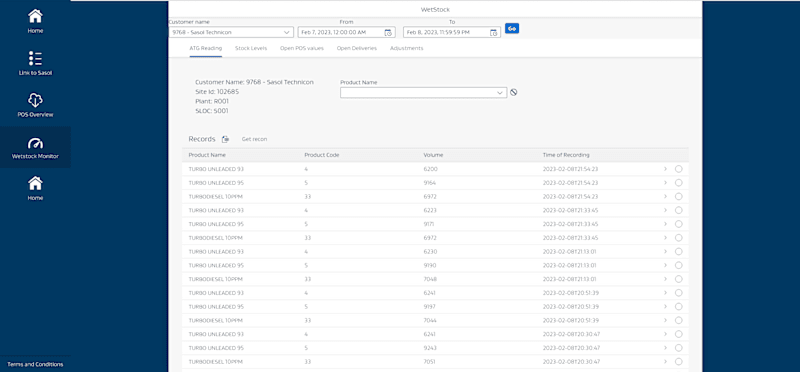Switch to the Adjustments tab
Screen dimensions: 800x372
point(407,48)
